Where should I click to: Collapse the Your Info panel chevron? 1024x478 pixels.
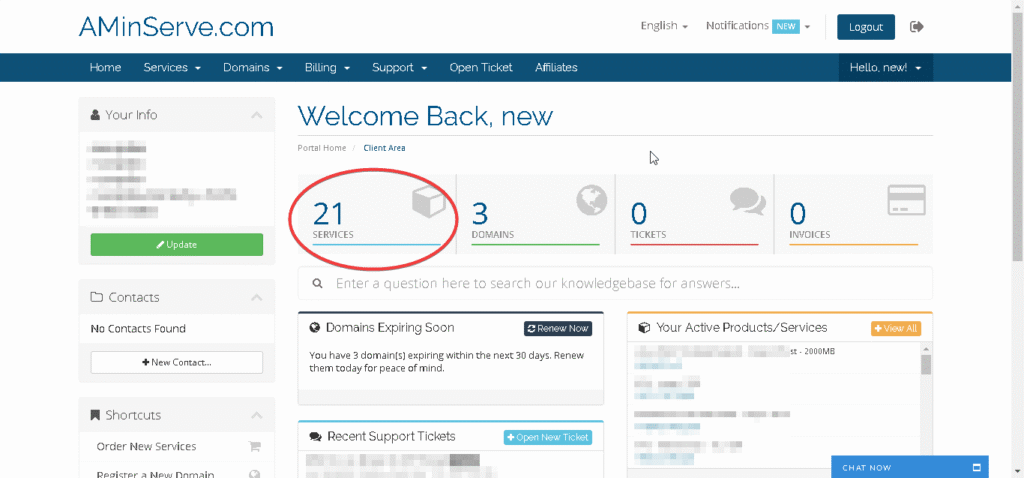click(x=257, y=115)
